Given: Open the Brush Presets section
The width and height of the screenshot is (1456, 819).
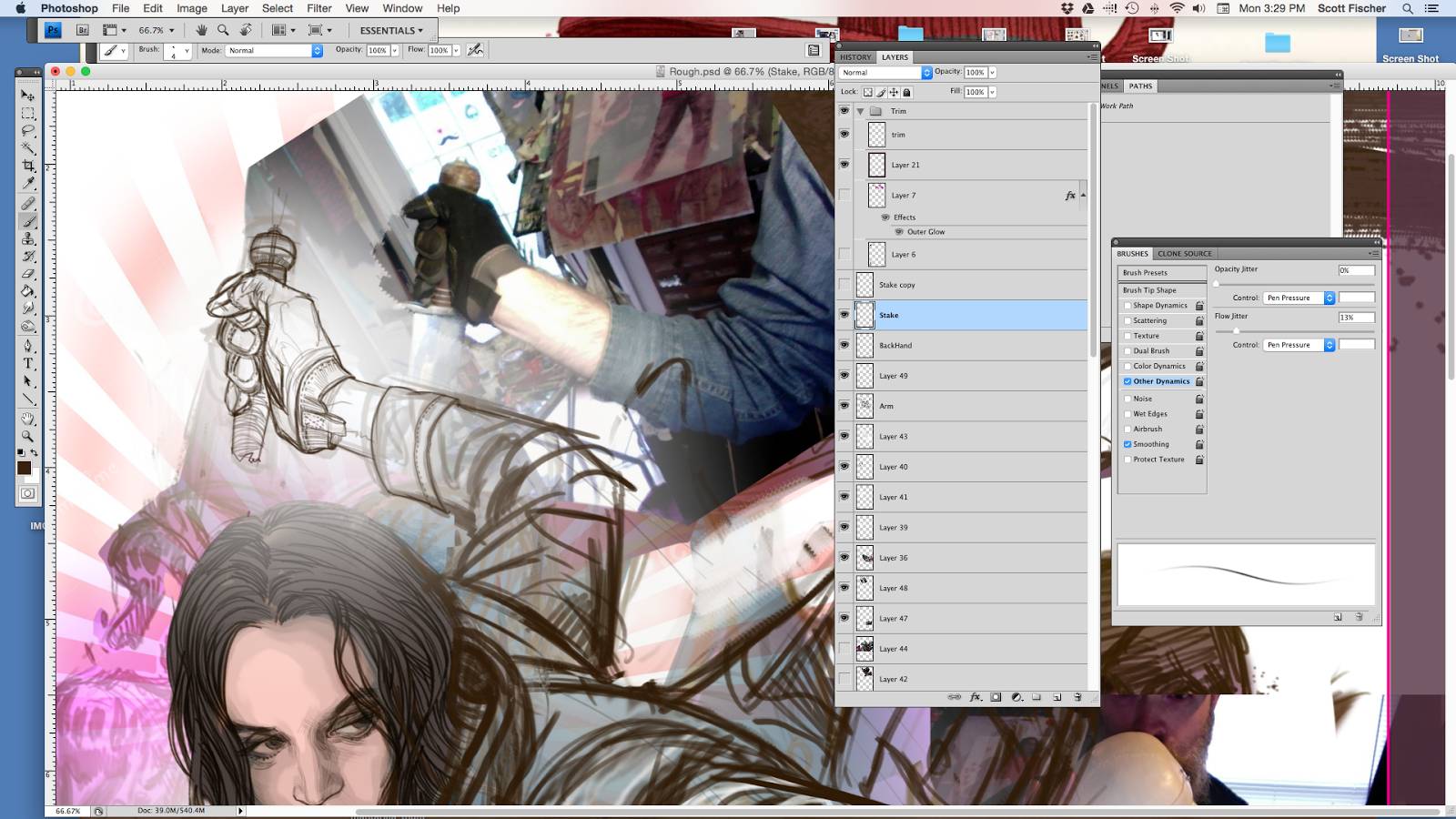Looking at the screenshot, I should (1145, 273).
